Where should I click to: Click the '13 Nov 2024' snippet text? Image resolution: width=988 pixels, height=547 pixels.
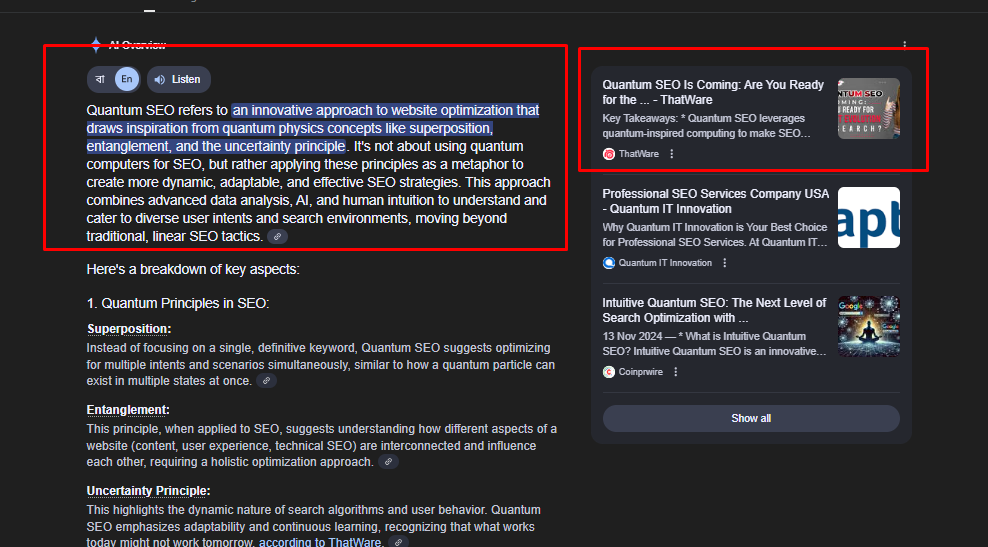714,344
